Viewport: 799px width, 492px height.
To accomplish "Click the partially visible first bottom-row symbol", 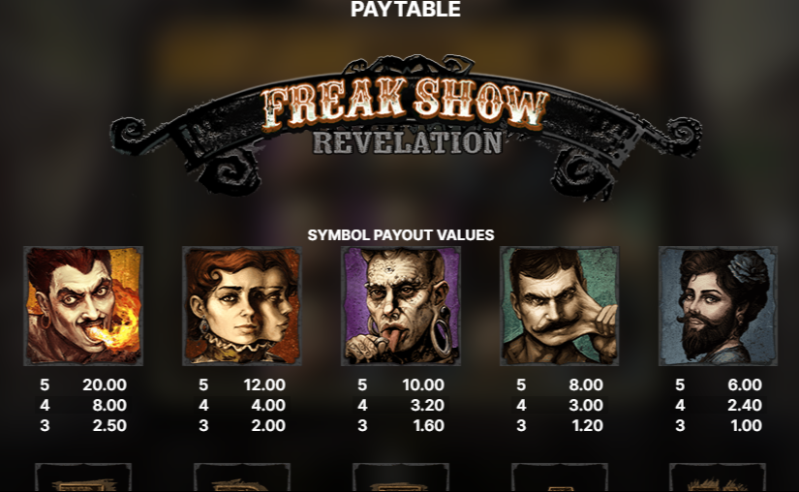I will click(x=83, y=477).
